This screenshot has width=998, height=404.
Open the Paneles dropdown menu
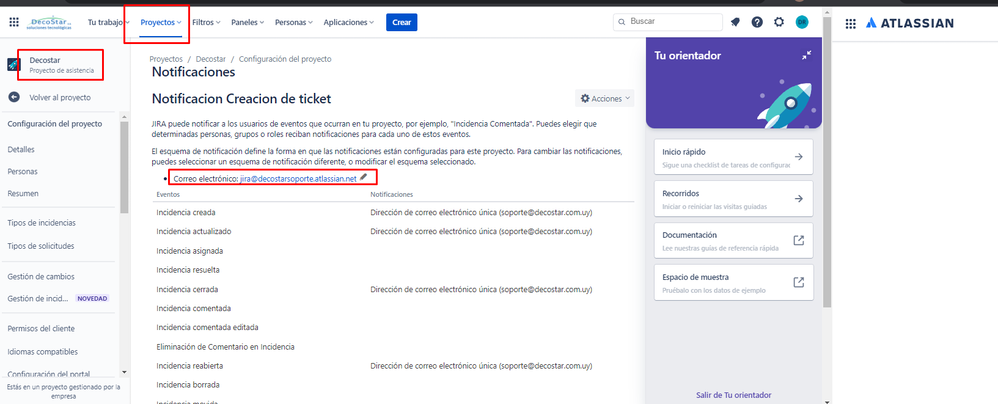click(x=248, y=22)
